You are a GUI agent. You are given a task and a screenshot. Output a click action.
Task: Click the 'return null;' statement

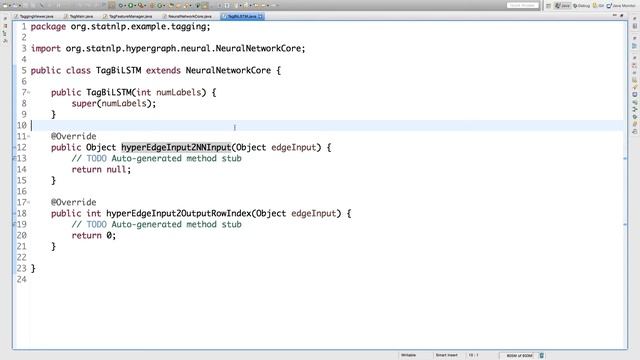coord(101,169)
